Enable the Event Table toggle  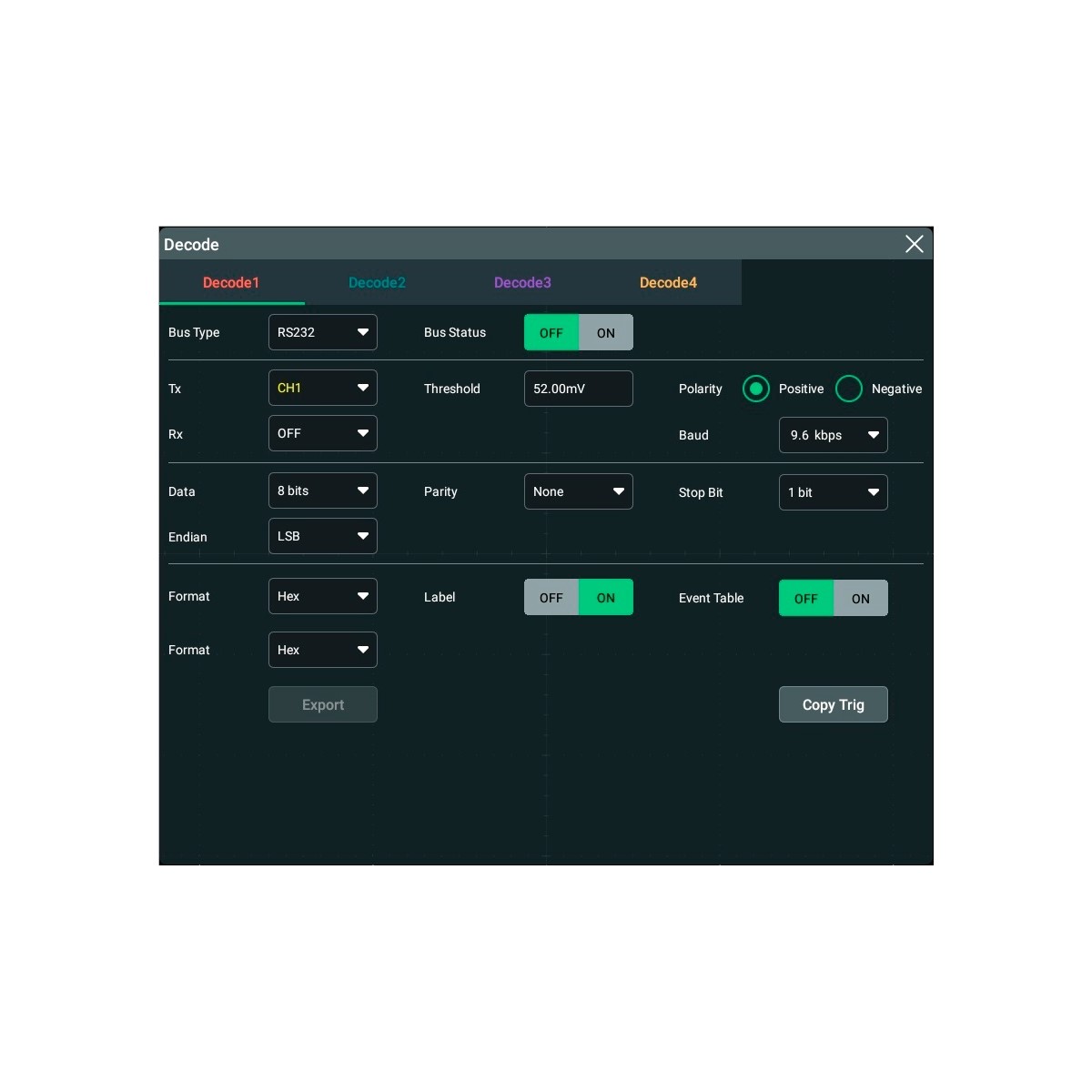(860, 599)
